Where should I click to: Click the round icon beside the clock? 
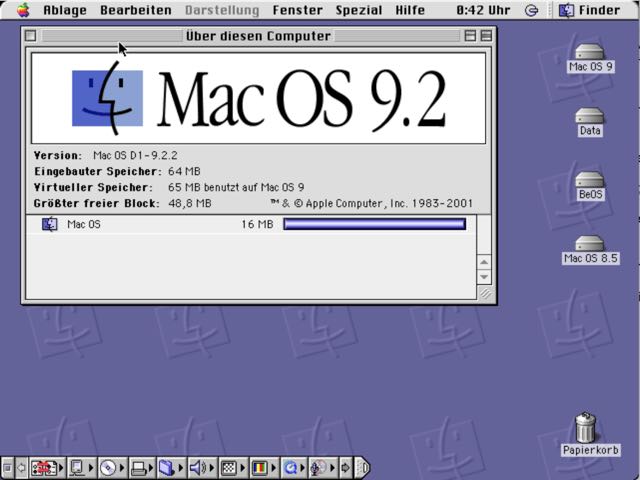(x=531, y=10)
